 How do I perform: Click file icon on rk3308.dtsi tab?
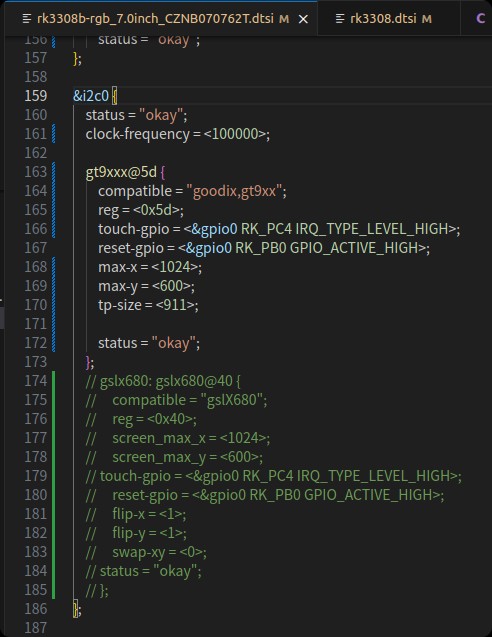click(x=340, y=19)
